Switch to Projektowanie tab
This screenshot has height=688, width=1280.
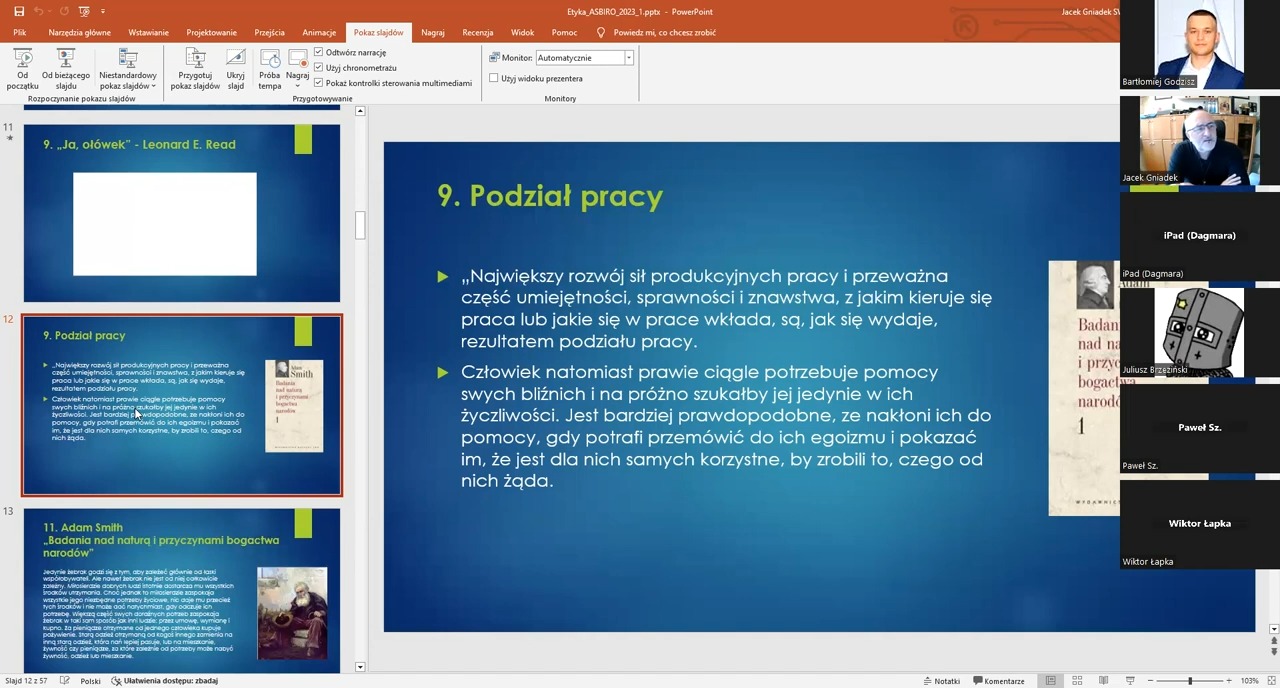[211, 32]
